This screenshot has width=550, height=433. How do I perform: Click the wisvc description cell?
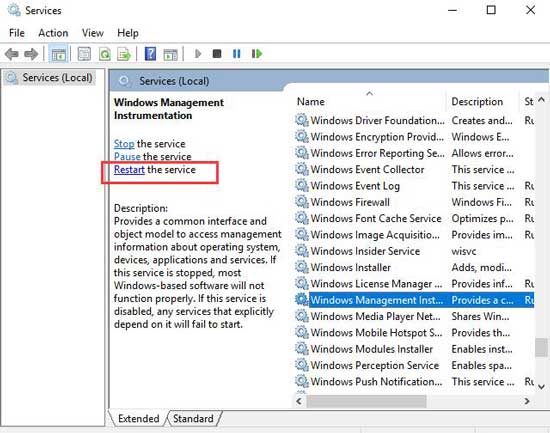coord(464,251)
